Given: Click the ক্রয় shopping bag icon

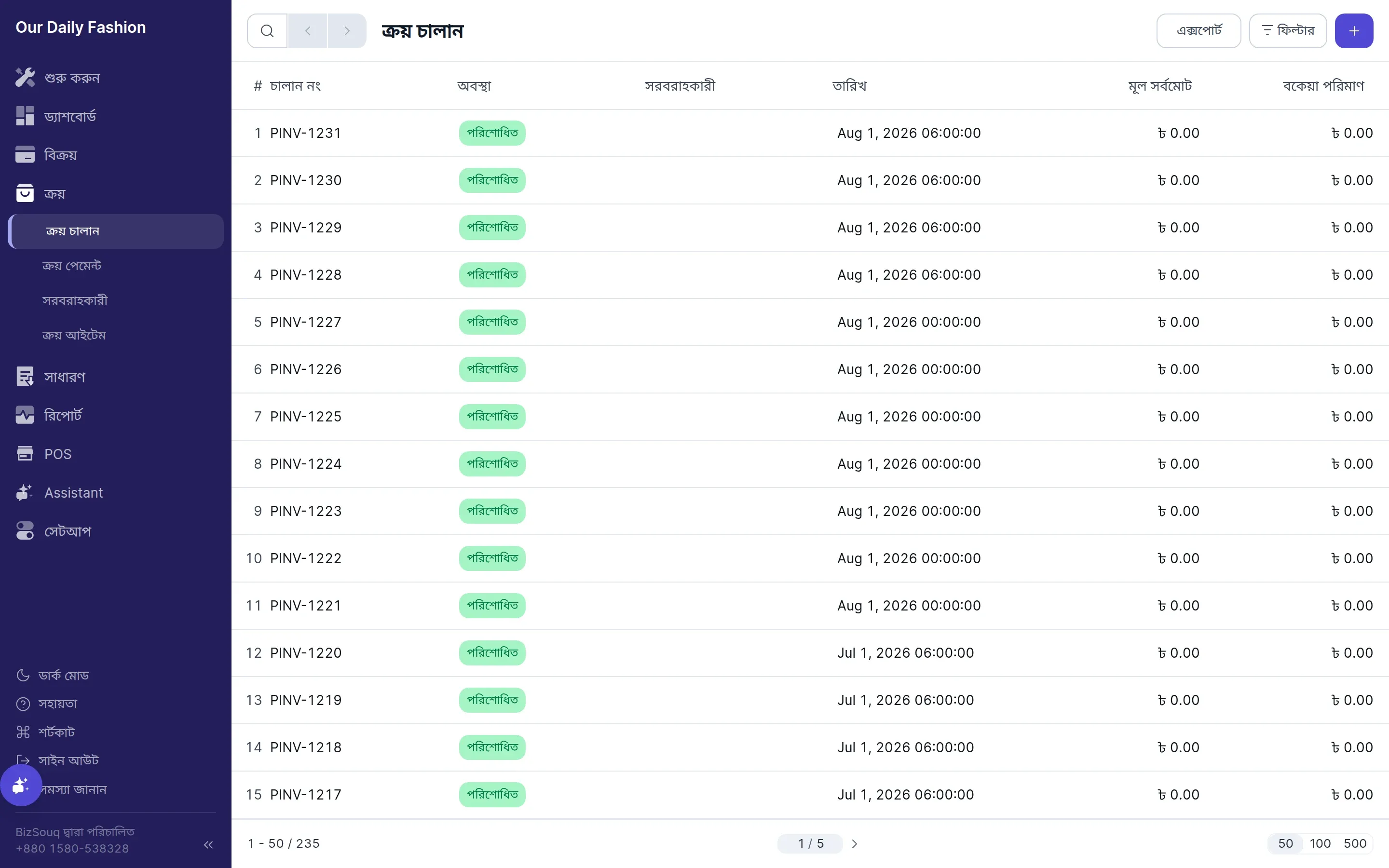Looking at the screenshot, I should pos(25,193).
